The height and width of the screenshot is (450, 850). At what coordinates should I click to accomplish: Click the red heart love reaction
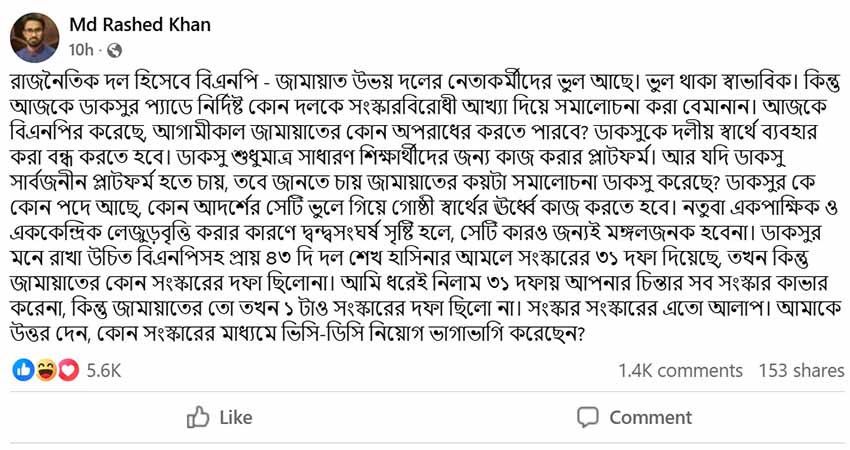[x=68, y=370]
